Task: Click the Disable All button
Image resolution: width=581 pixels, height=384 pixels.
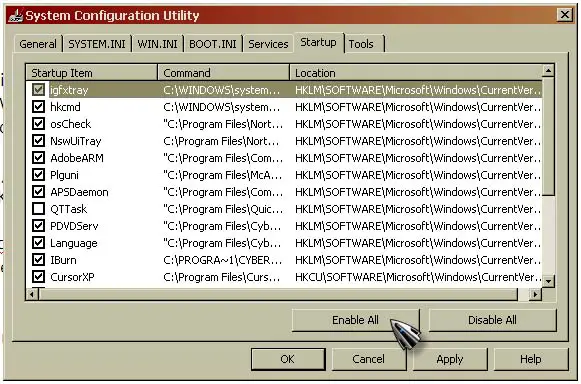Action: (492, 320)
